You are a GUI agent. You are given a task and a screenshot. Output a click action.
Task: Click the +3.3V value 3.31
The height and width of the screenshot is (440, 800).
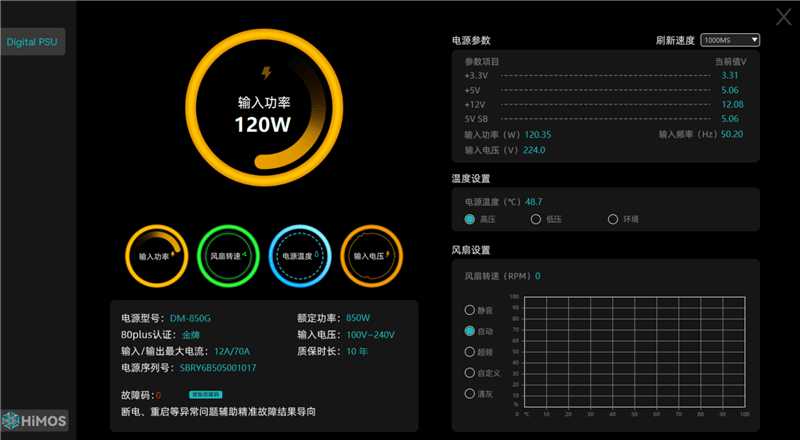click(x=730, y=75)
